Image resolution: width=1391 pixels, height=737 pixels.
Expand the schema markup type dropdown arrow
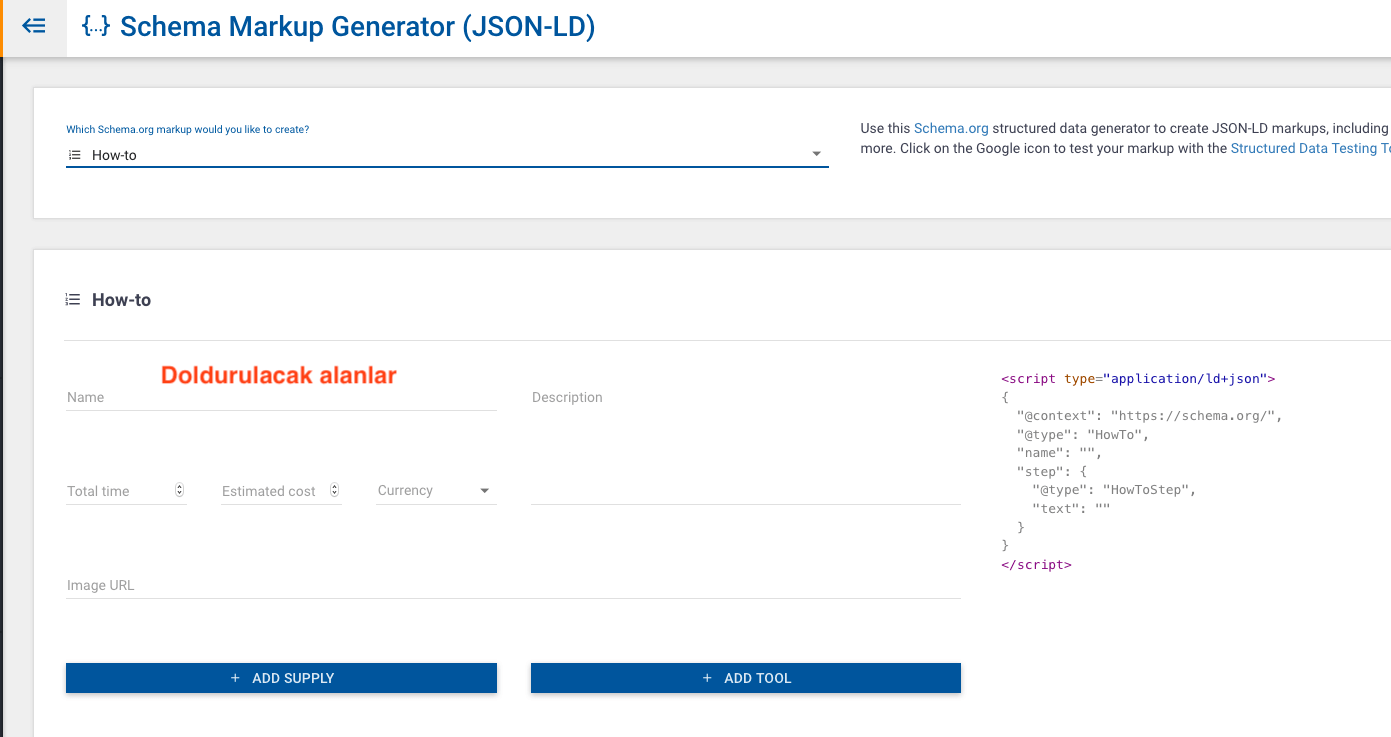(816, 154)
